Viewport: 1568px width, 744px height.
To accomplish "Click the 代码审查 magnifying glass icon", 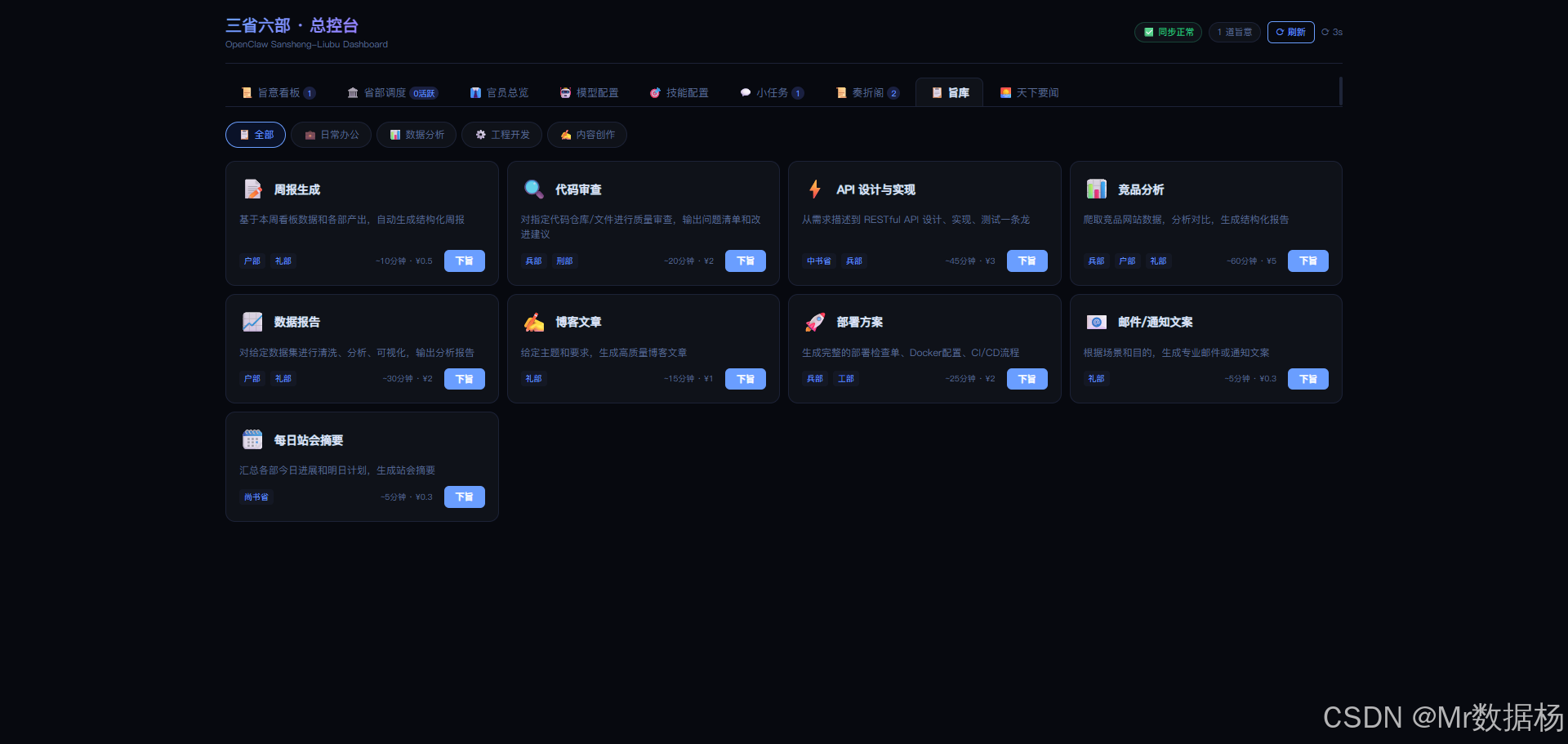I will coord(534,189).
